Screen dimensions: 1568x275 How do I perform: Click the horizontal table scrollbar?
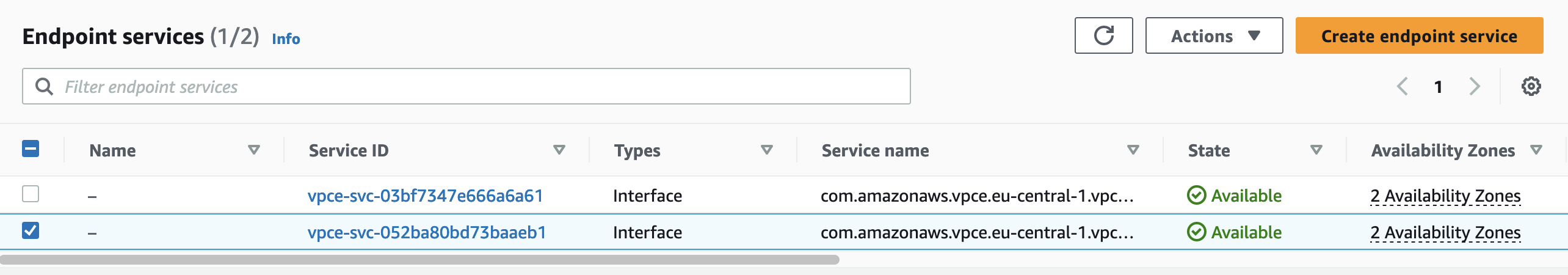click(x=420, y=260)
